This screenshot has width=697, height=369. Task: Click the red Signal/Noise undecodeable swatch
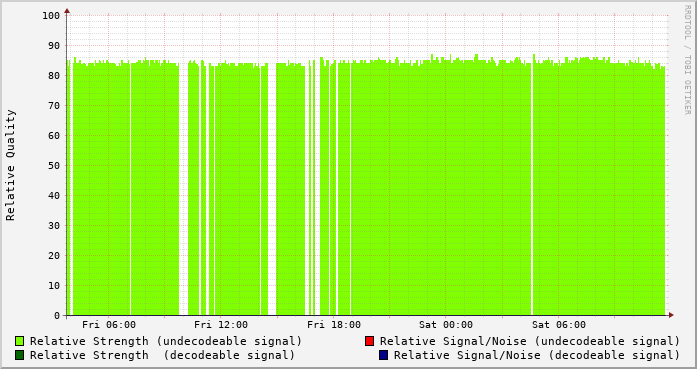369,341
